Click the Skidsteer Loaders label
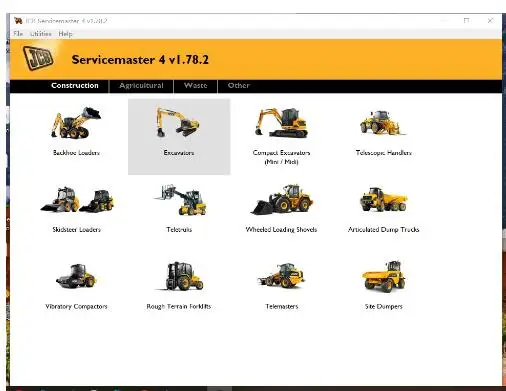Screen dimensions: 506x391 coord(76,229)
